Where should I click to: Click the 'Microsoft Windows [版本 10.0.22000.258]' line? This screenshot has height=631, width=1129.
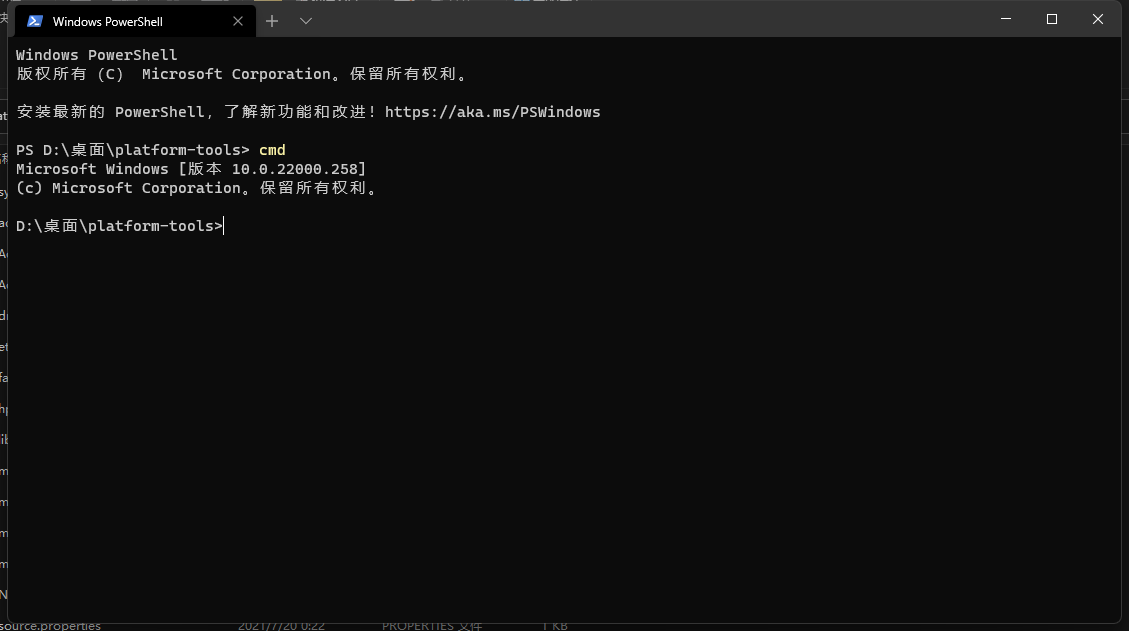[x=191, y=169]
